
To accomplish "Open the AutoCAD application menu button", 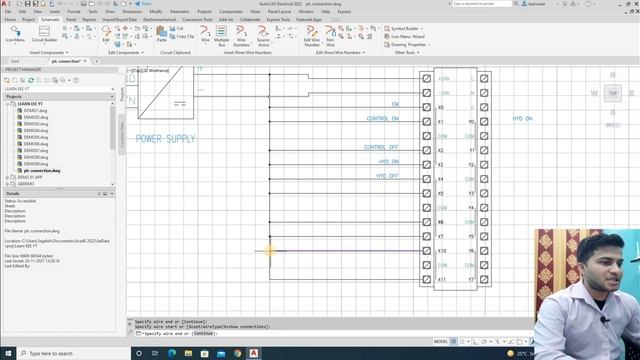I will tap(5, 4).
